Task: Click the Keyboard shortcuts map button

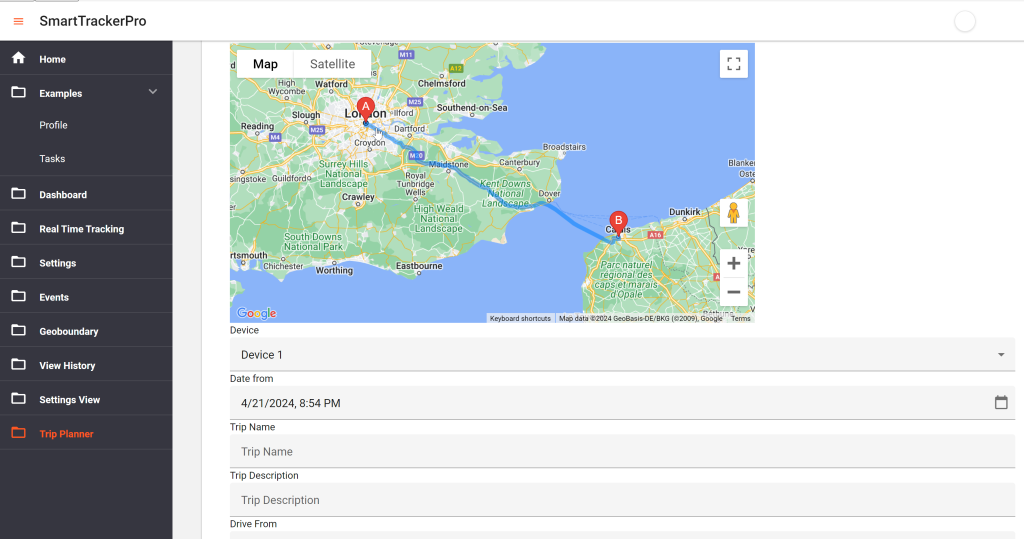Action: [x=520, y=319]
